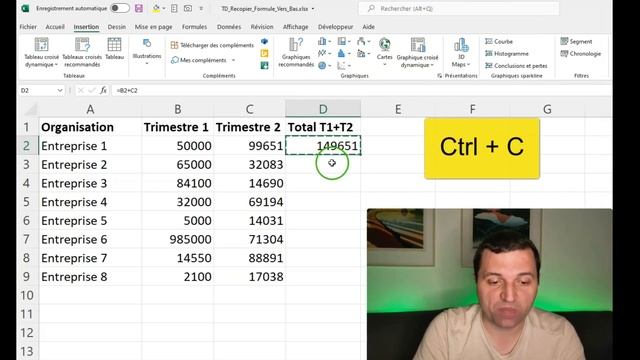Switch to the Données tab
Screen dimensions: 640x360
229,27
